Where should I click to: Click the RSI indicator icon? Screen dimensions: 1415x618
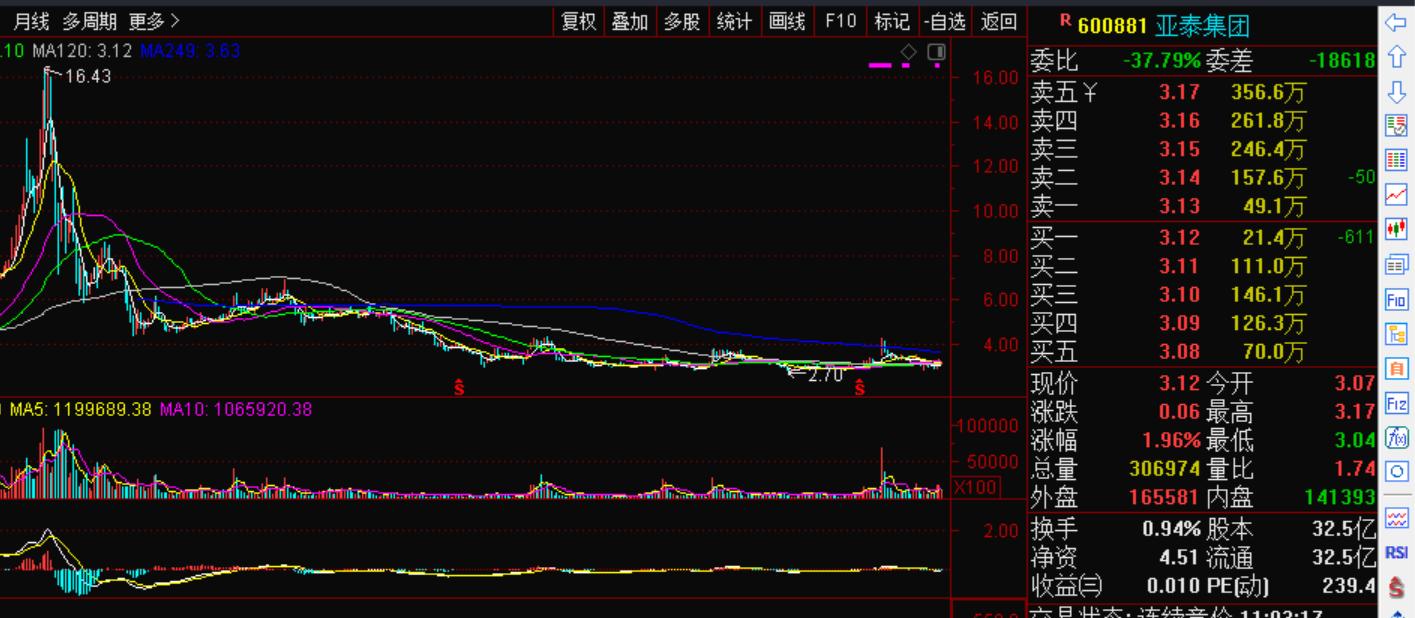pos(1396,552)
